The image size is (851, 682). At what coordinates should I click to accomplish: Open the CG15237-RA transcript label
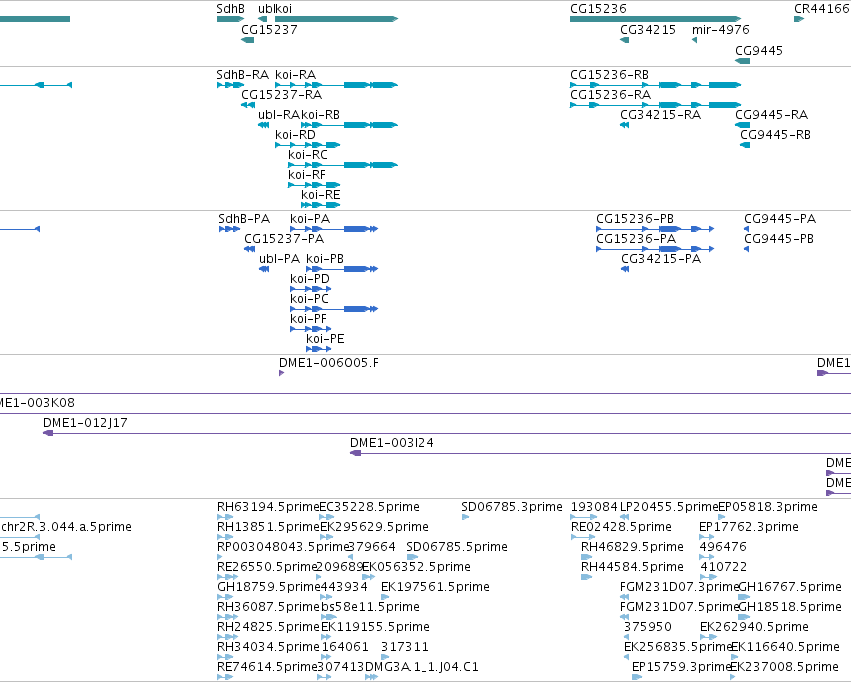tap(282, 94)
